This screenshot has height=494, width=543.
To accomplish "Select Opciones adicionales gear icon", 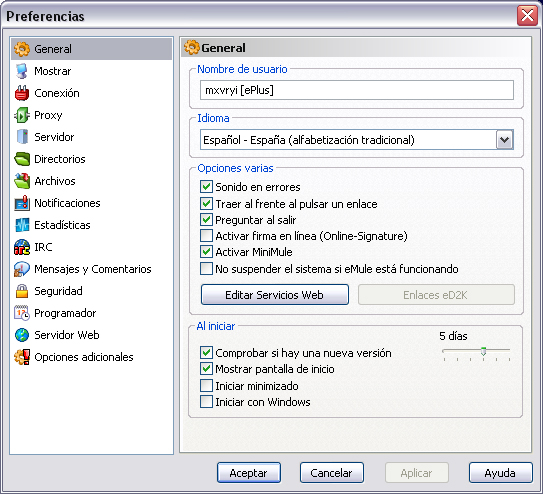I will [x=22, y=357].
